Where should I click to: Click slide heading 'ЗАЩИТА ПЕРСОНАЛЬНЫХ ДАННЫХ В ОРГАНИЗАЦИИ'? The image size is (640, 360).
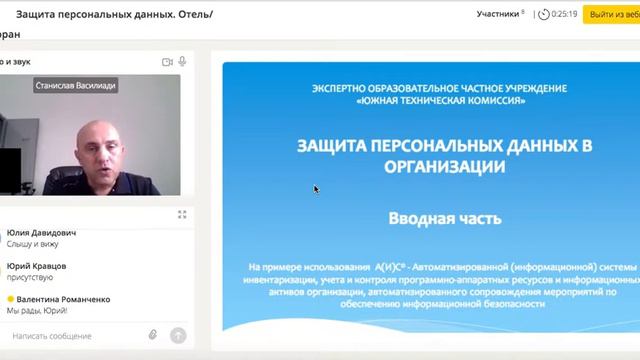(x=444, y=156)
